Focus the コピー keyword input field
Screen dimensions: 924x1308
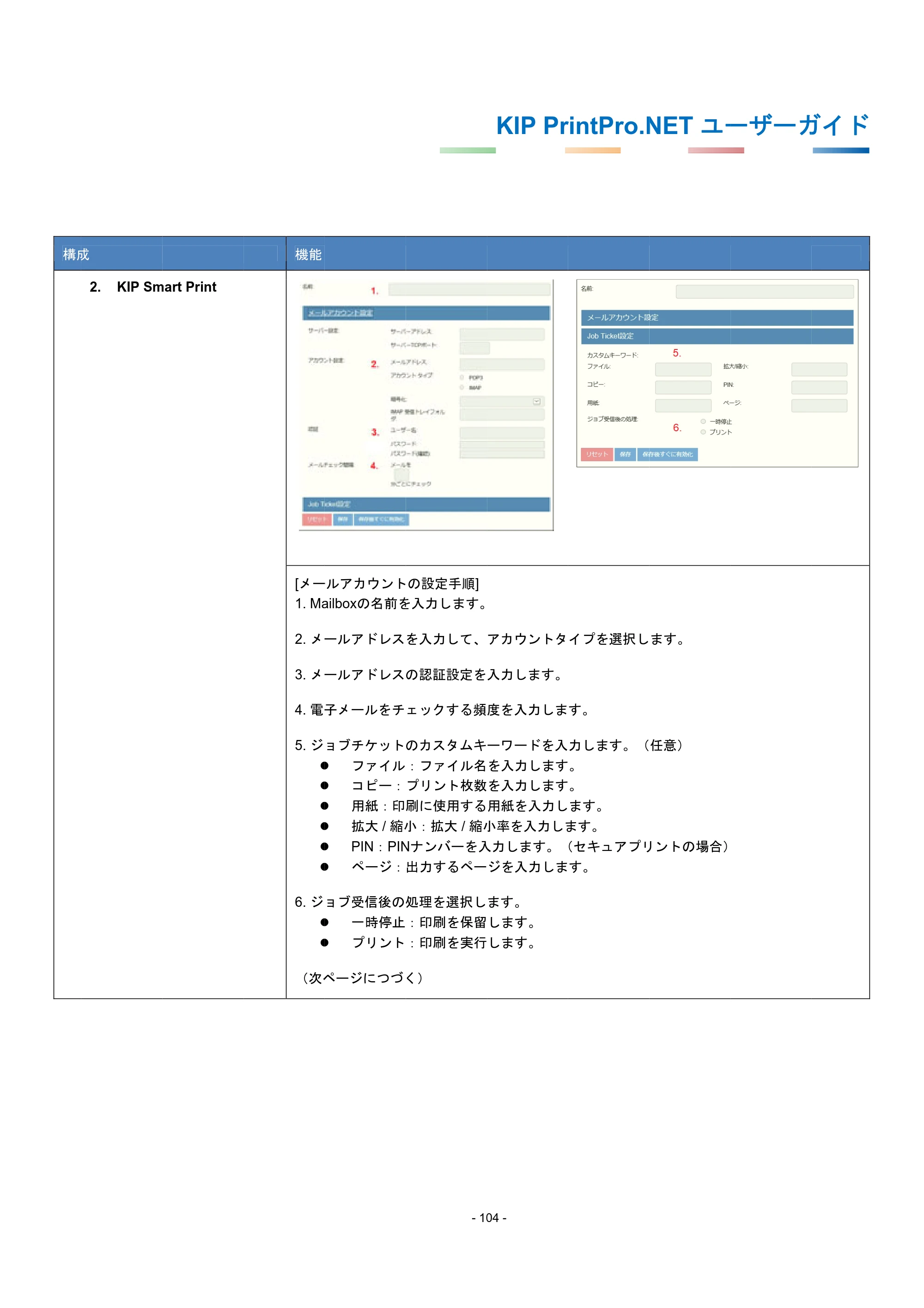tap(683, 387)
